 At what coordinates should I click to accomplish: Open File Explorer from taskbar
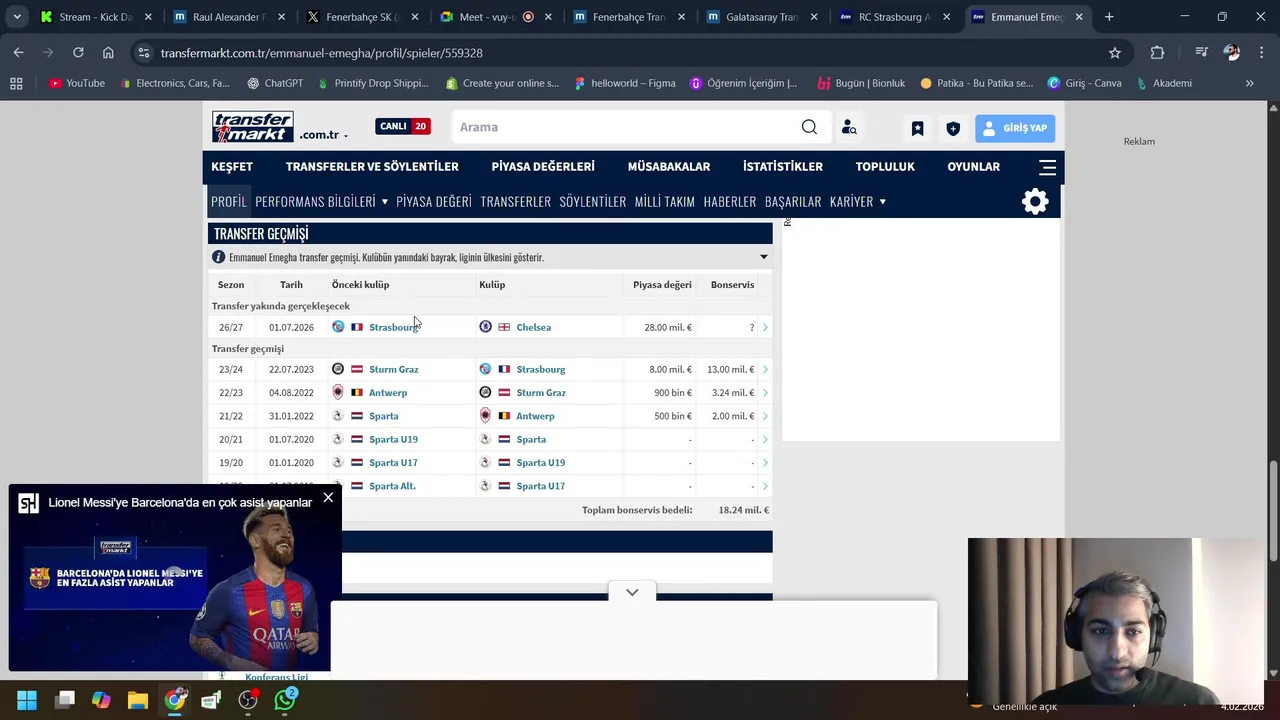click(x=138, y=700)
